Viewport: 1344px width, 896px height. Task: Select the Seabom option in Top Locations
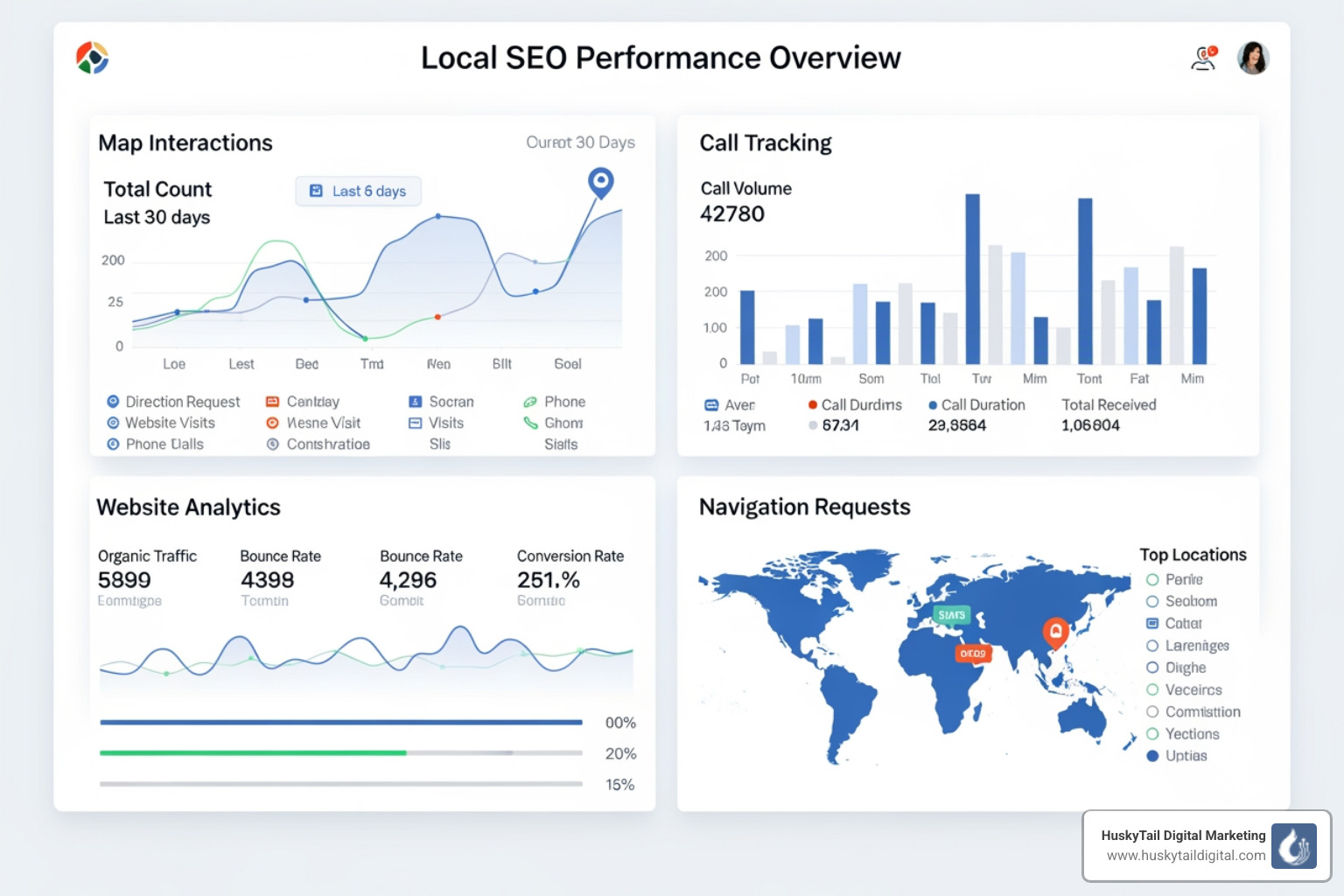click(x=1151, y=601)
